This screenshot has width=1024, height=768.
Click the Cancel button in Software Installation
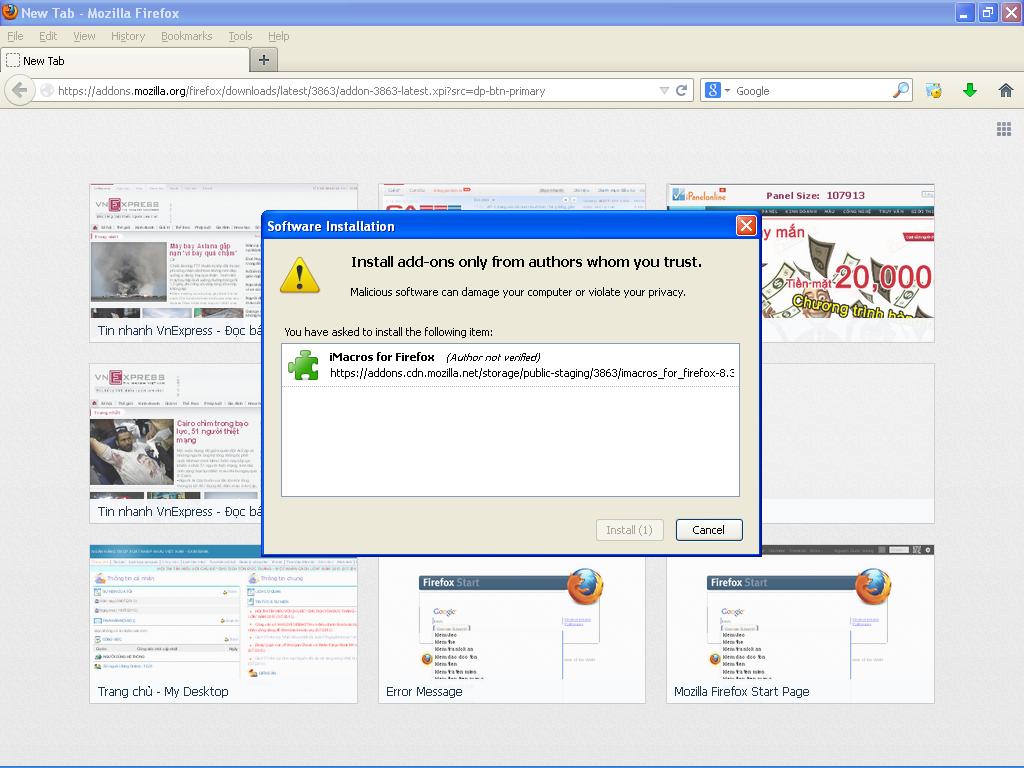[x=709, y=530]
